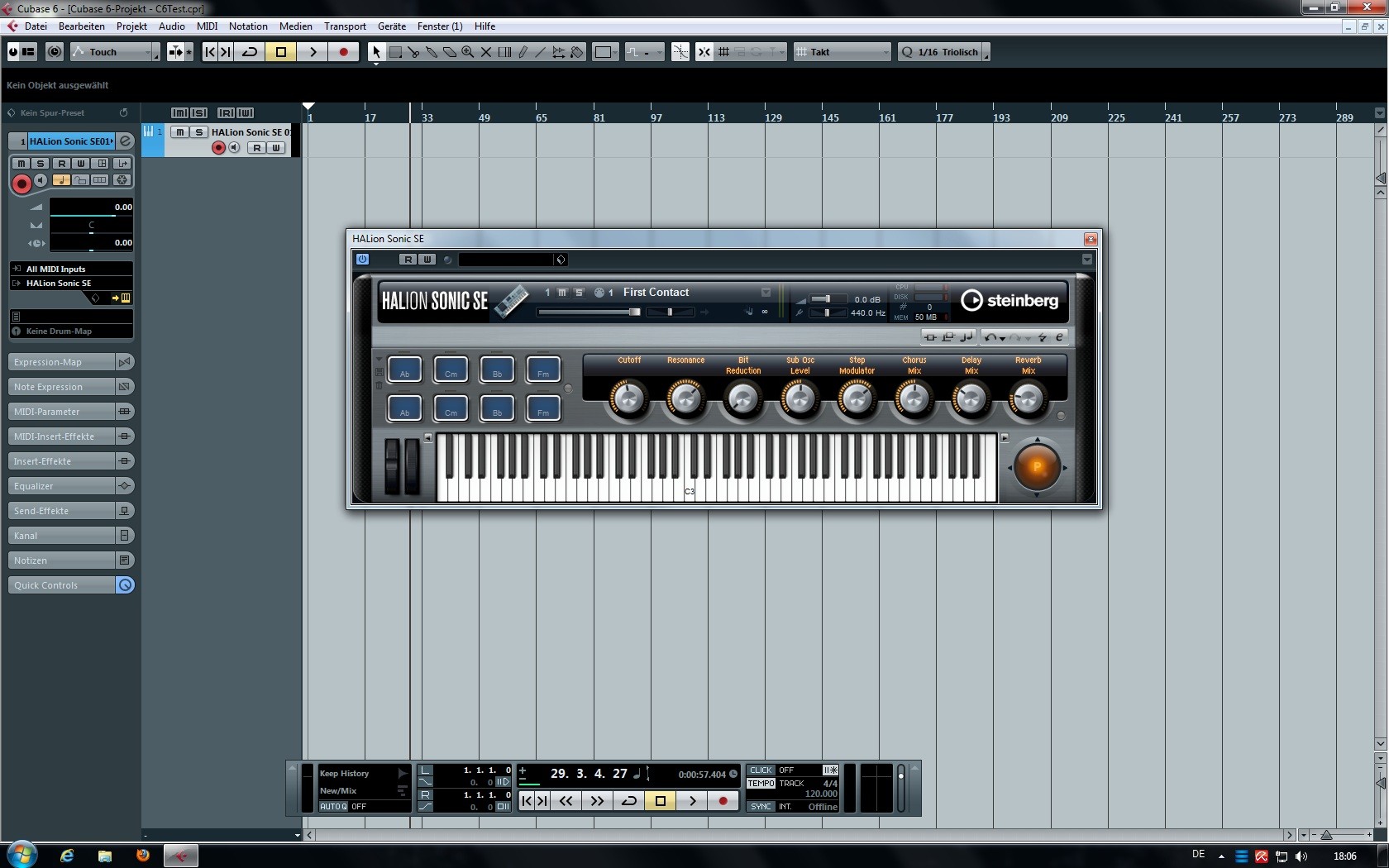Screen dimensions: 1389x868
Task: Open the Geräte menu
Action: click(392, 26)
